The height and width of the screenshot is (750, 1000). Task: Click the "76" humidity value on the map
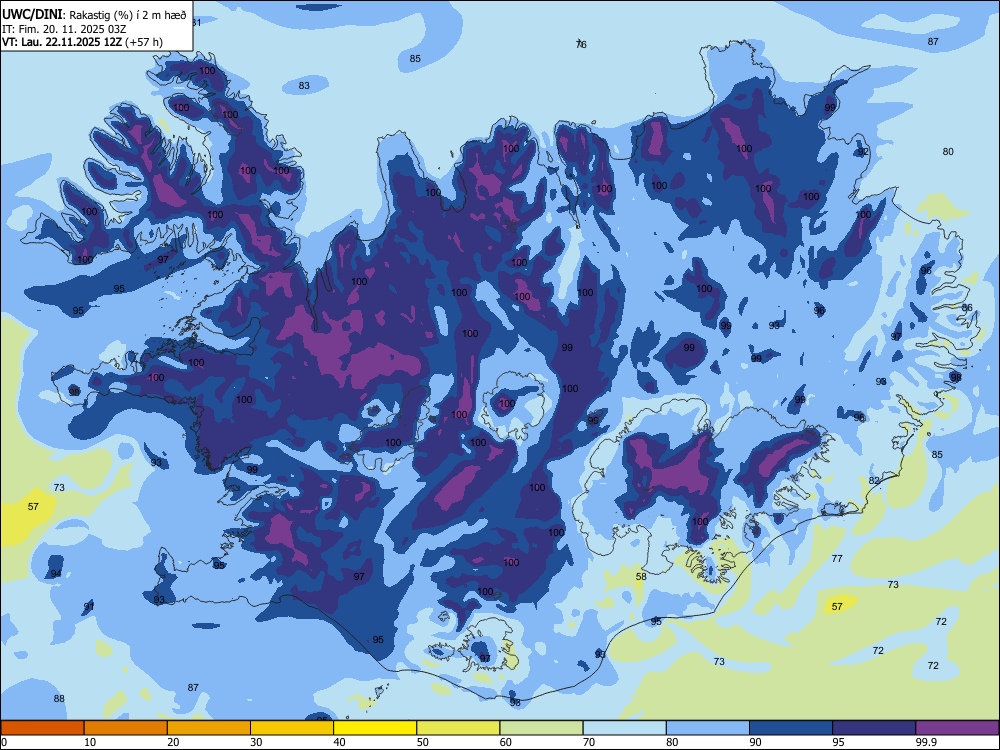581,44
